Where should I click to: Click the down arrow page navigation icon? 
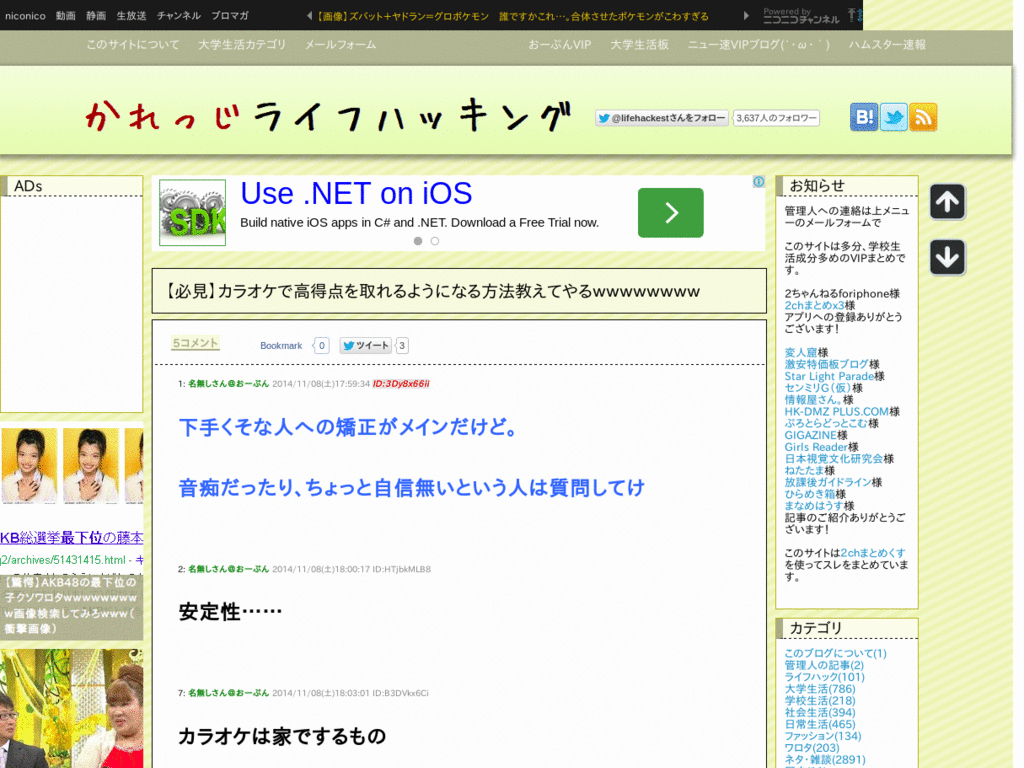tap(947, 258)
